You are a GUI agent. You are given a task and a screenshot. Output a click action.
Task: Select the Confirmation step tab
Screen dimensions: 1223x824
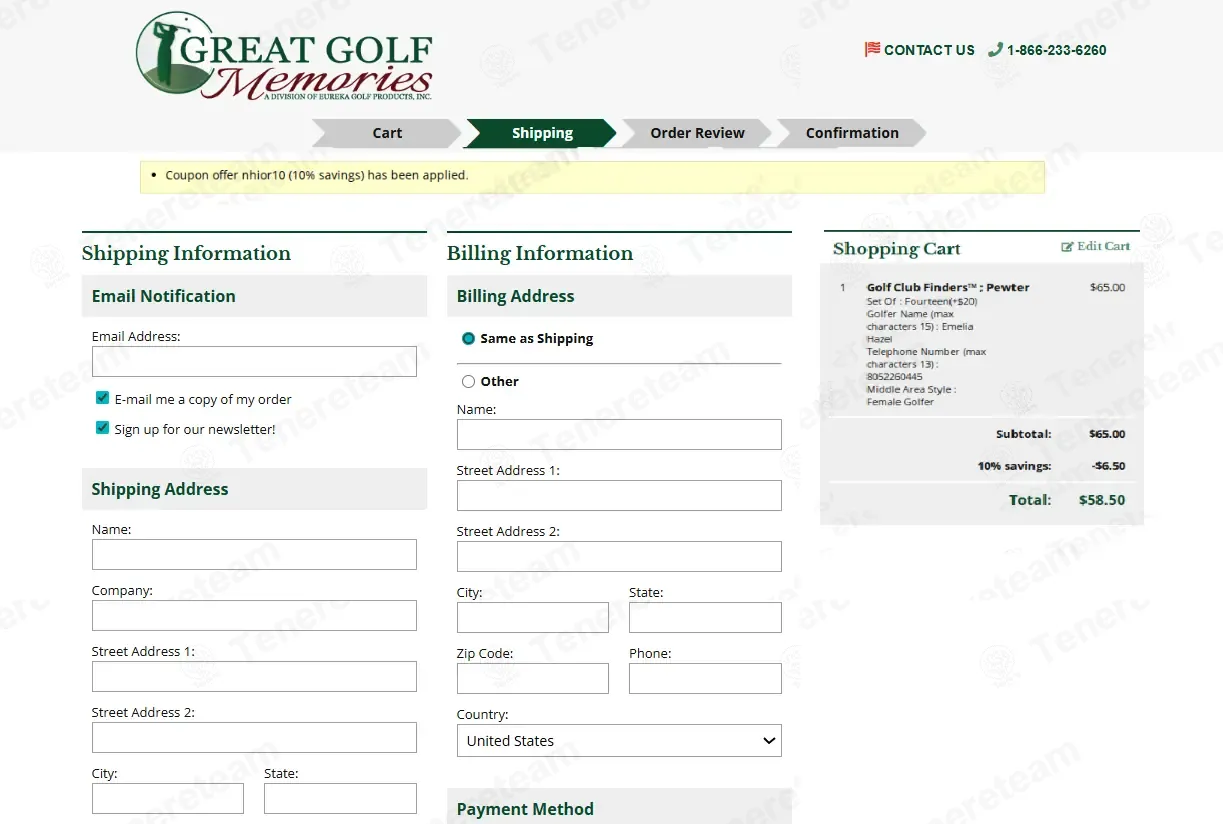click(x=852, y=133)
